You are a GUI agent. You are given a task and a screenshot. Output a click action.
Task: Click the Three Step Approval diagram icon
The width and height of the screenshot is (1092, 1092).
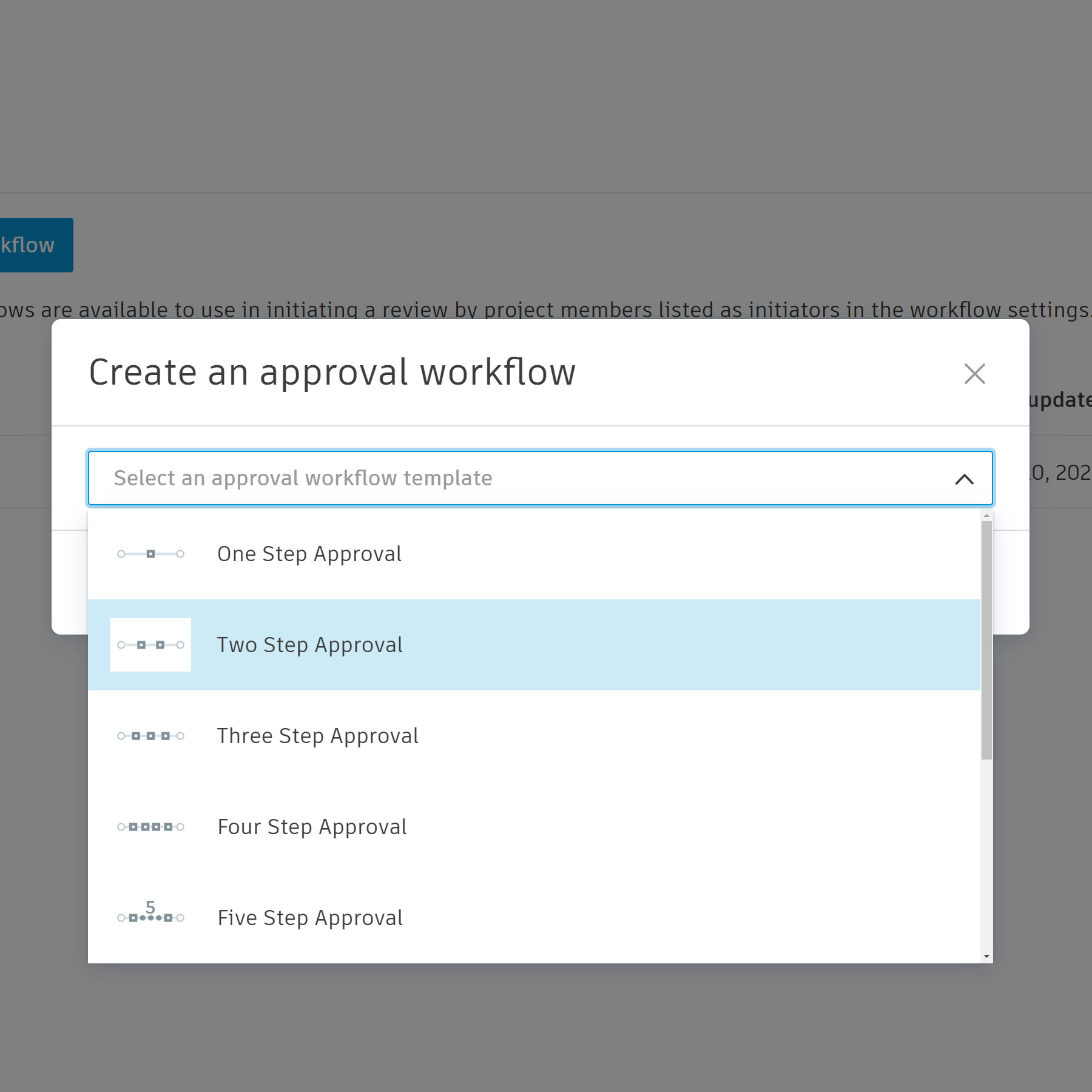click(x=150, y=736)
